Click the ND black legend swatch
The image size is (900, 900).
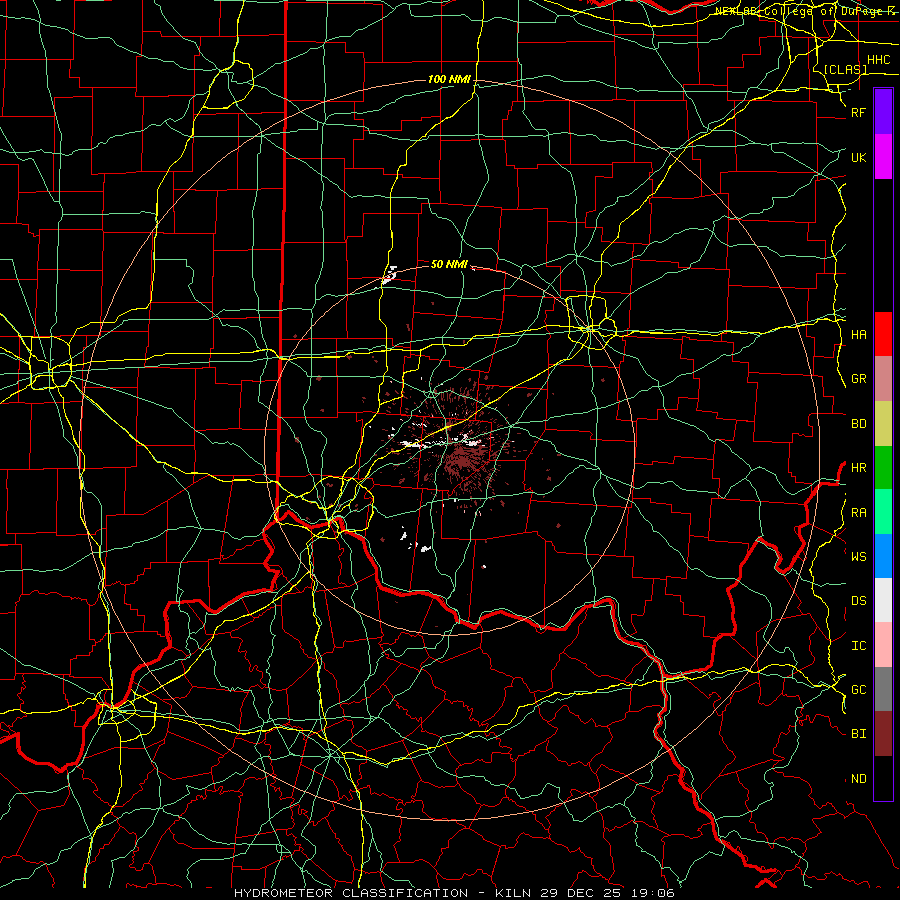pos(883,778)
